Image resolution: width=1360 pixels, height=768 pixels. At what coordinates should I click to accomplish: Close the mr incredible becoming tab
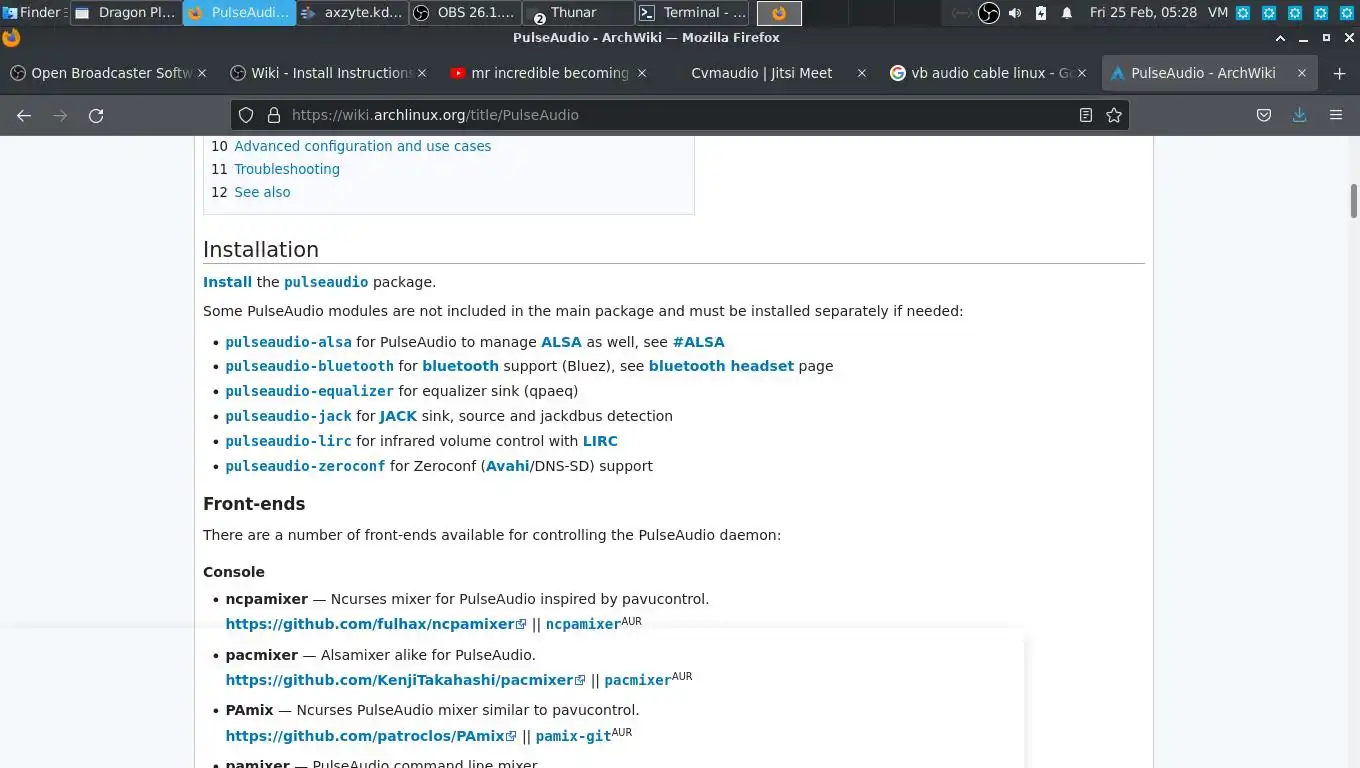click(642, 73)
